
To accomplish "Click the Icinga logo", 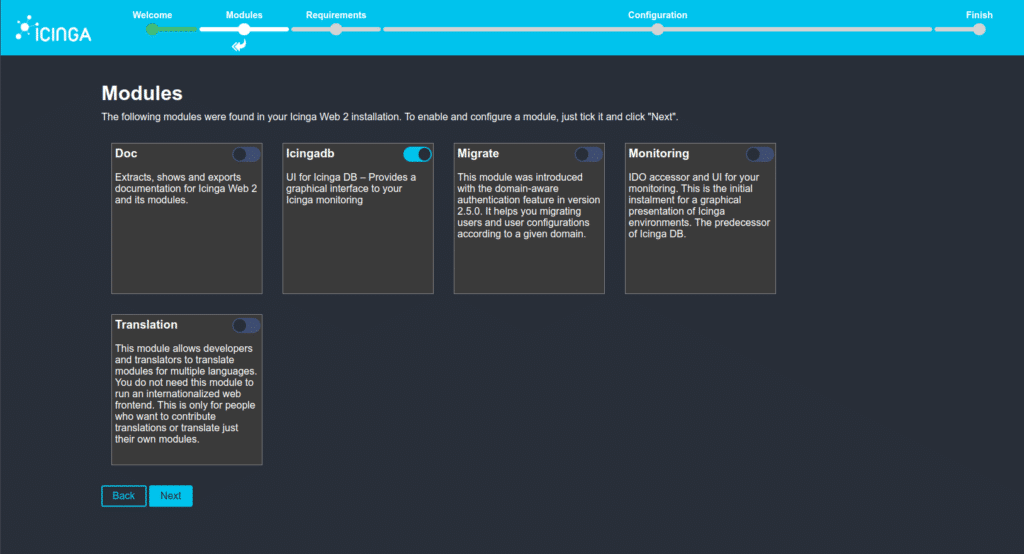I will tap(54, 29).
